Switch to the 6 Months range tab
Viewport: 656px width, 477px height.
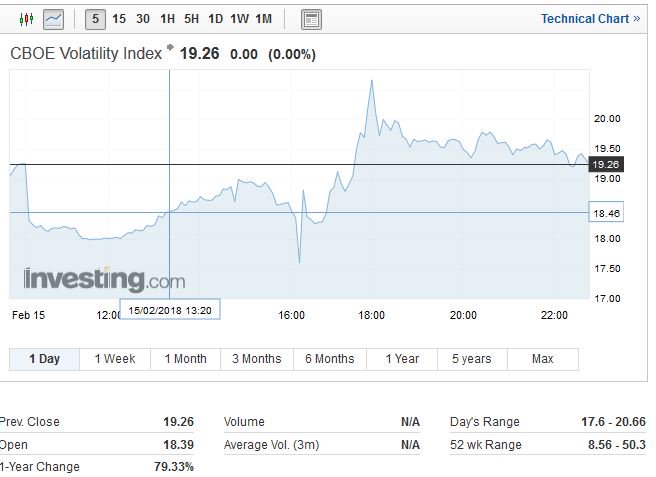tap(330, 359)
